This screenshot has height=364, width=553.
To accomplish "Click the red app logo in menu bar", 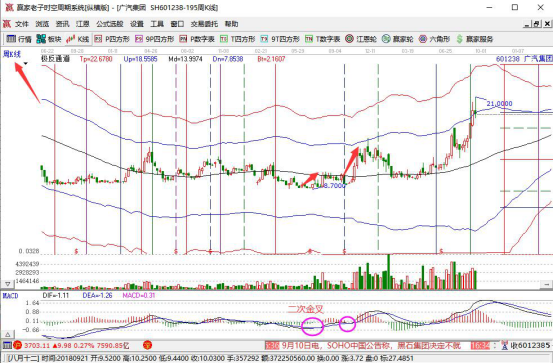I will [x=7, y=24].
